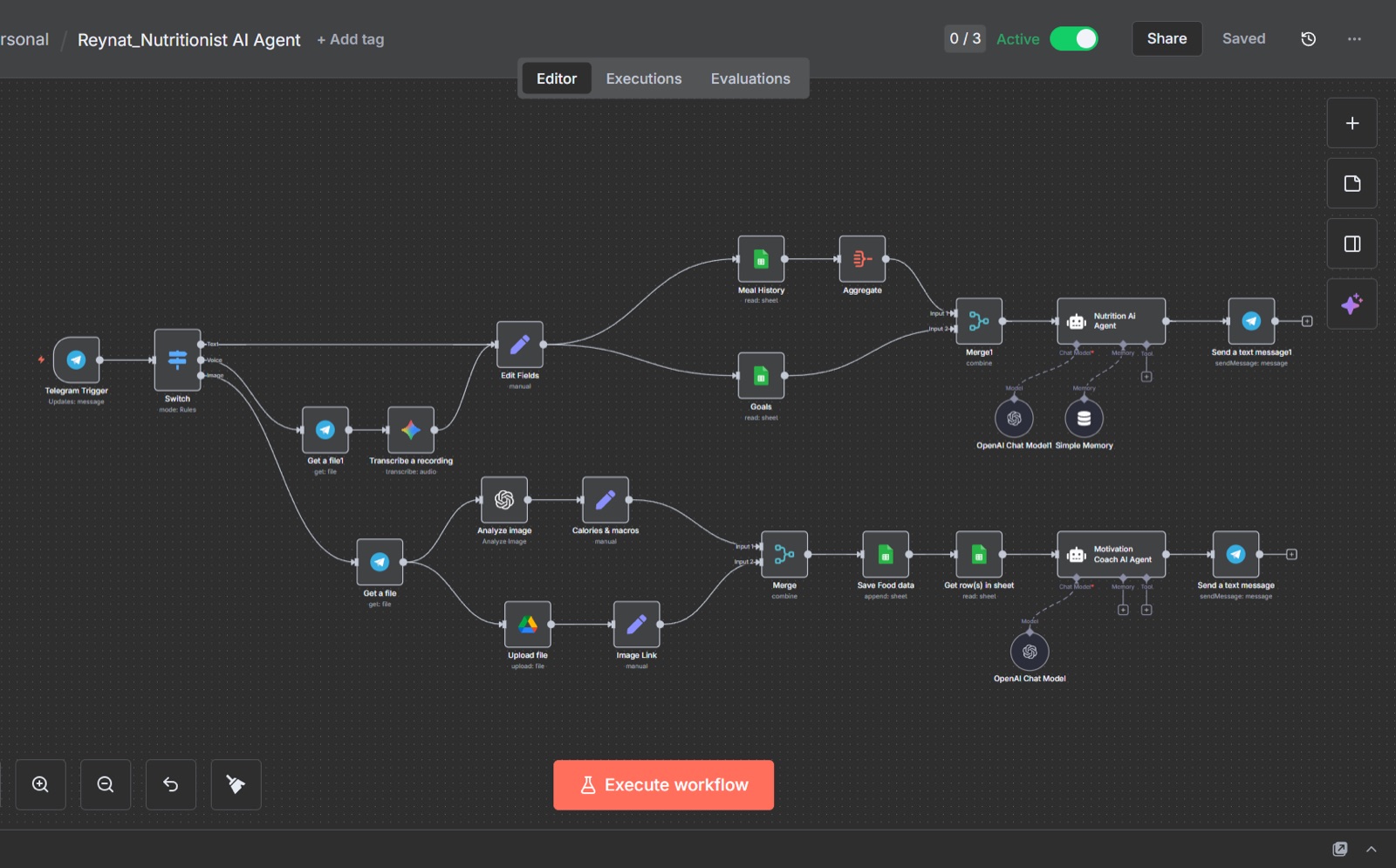
Task: Select the Merge1 combine node
Action: pos(979,321)
